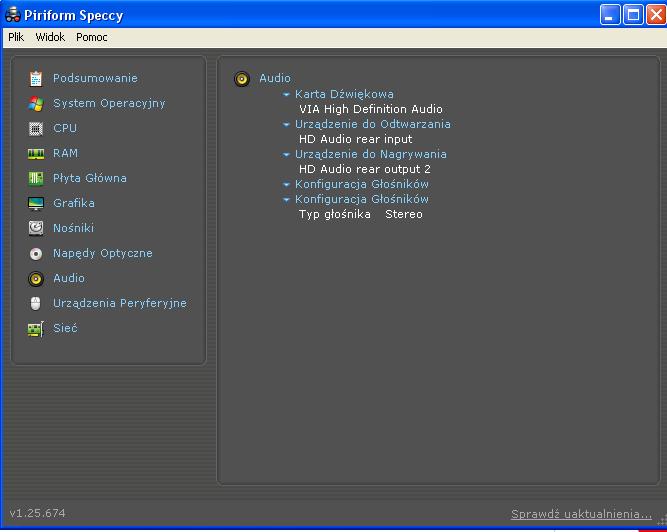Collapse Konfiguracja Głośników directly above Typ głośnika

pyautogui.click(x=287, y=199)
